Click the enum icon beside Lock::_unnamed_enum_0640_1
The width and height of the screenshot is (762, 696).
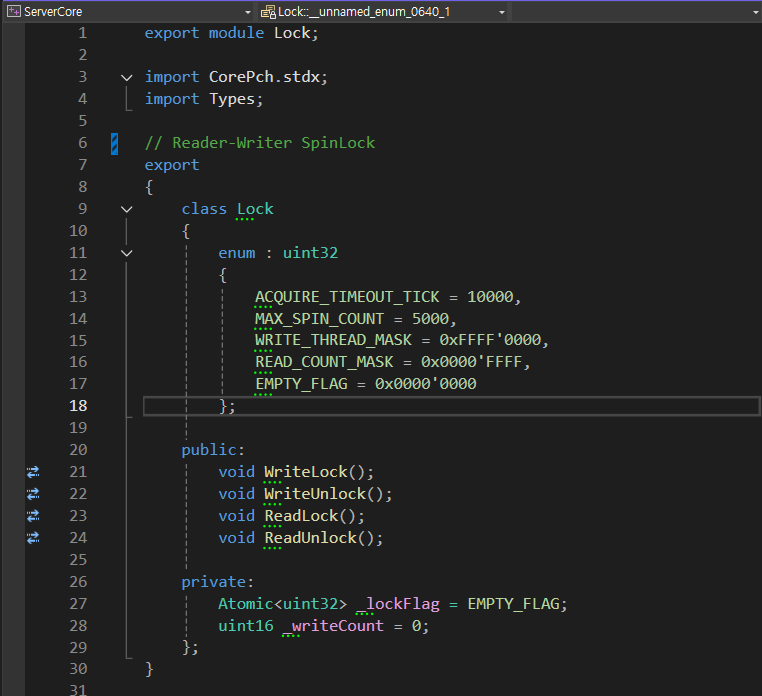268,12
